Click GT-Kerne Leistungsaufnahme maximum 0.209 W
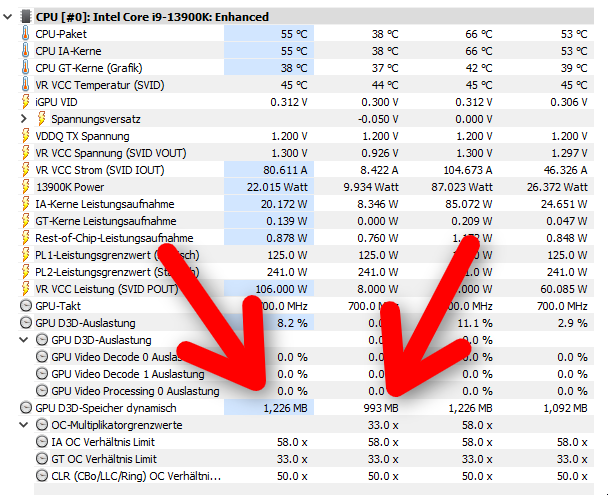Image resolution: width=608 pixels, height=495 pixels. point(472,221)
